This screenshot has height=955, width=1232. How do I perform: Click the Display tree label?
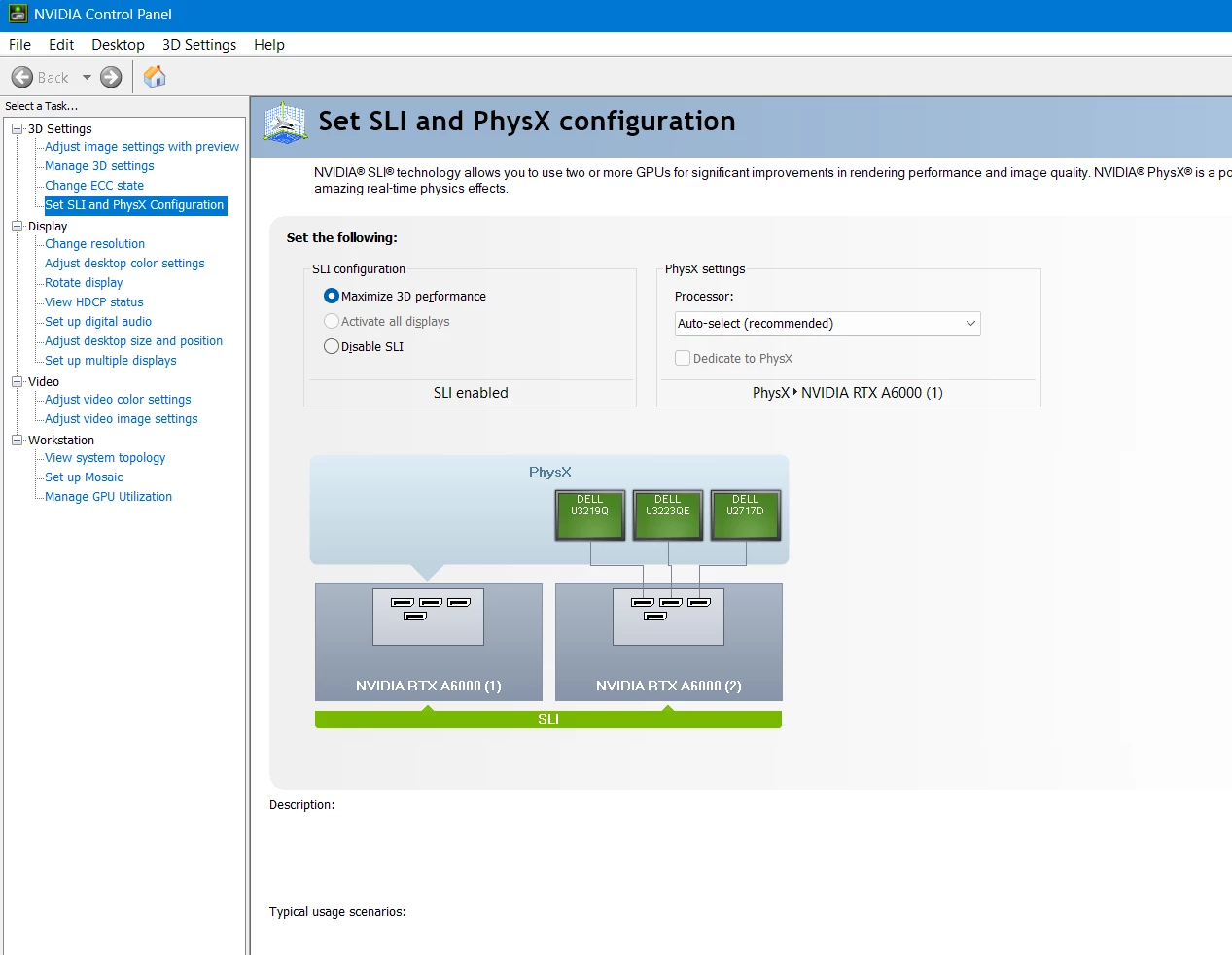coord(48,226)
